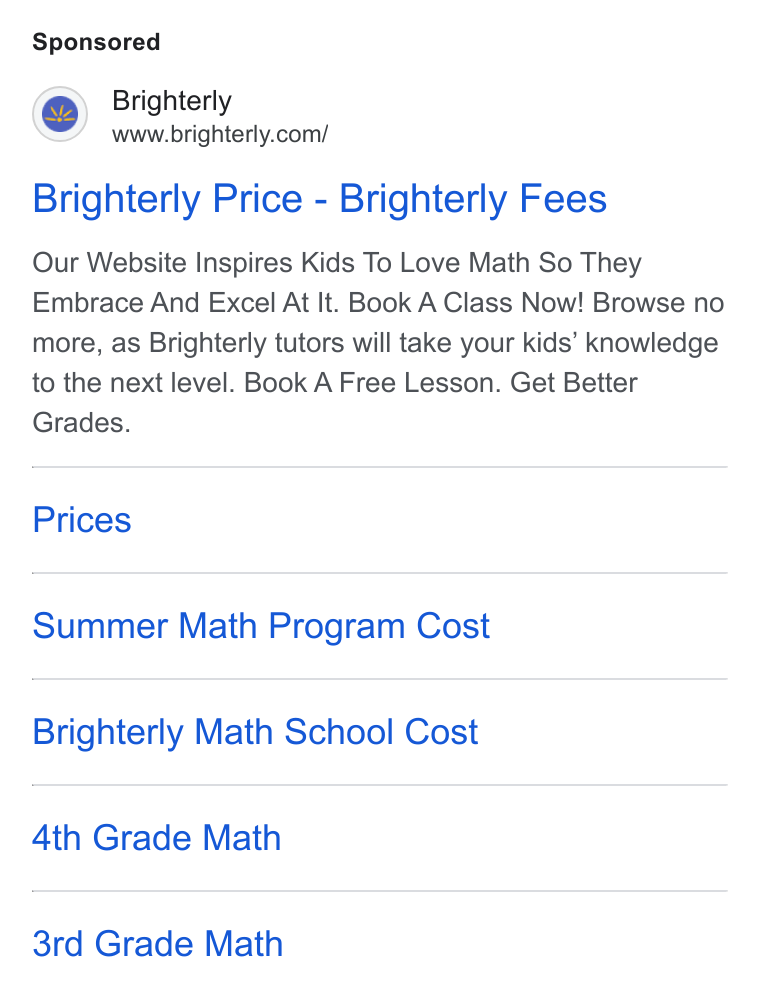Click 'Get Better' text in description
The height and width of the screenshot is (996, 760).
(574, 383)
